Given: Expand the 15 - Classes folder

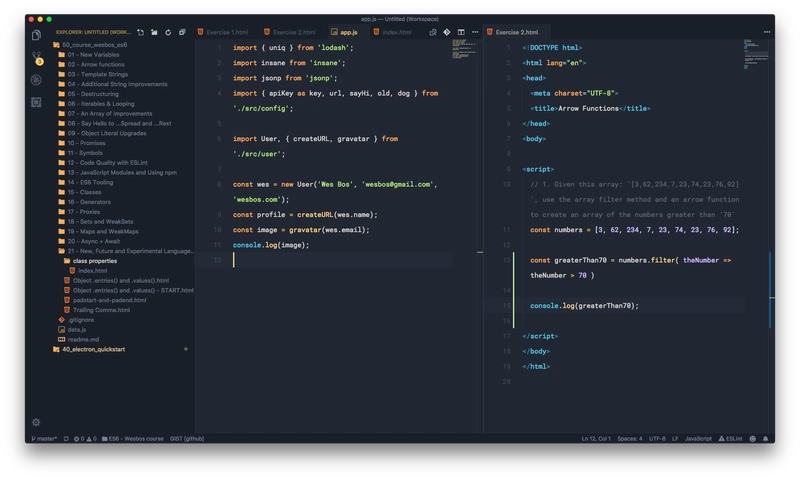Looking at the screenshot, I should click(84, 192).
